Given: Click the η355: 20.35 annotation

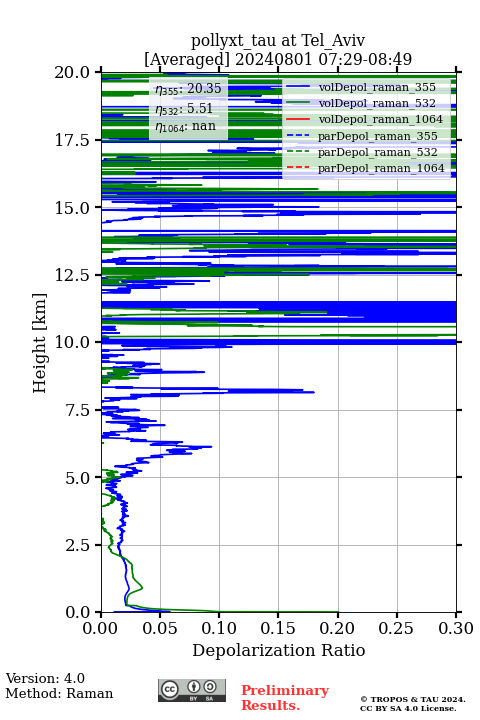Looking at the screenshot, I should 188,88.
